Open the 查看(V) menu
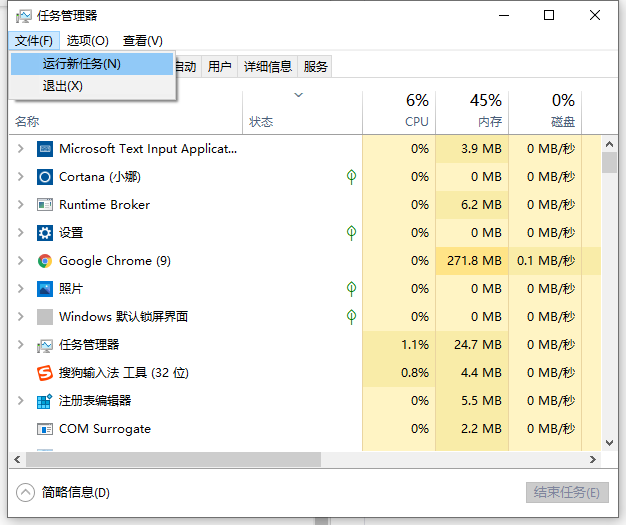The width and height of the screenshot is (626, 525). tap(142, 41)
